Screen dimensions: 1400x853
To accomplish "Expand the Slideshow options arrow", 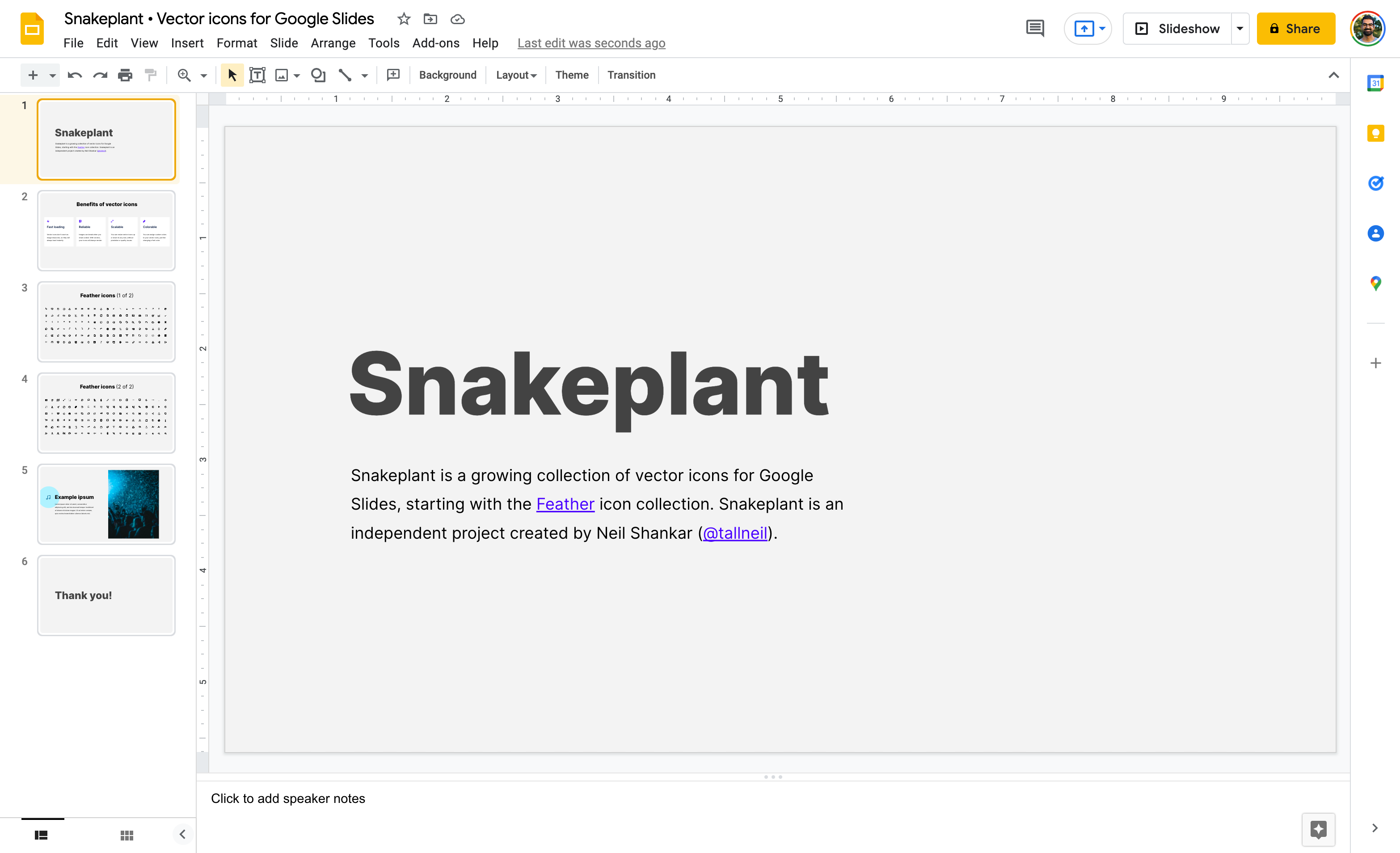I will coord(1239,29).
